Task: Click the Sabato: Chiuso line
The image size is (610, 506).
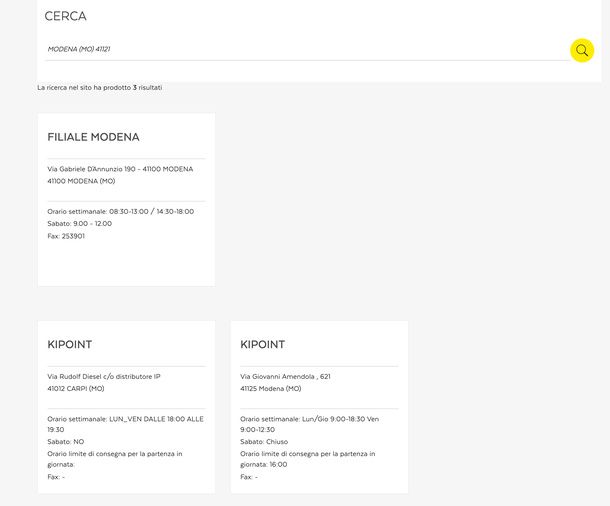Action: tap(264, 442)
